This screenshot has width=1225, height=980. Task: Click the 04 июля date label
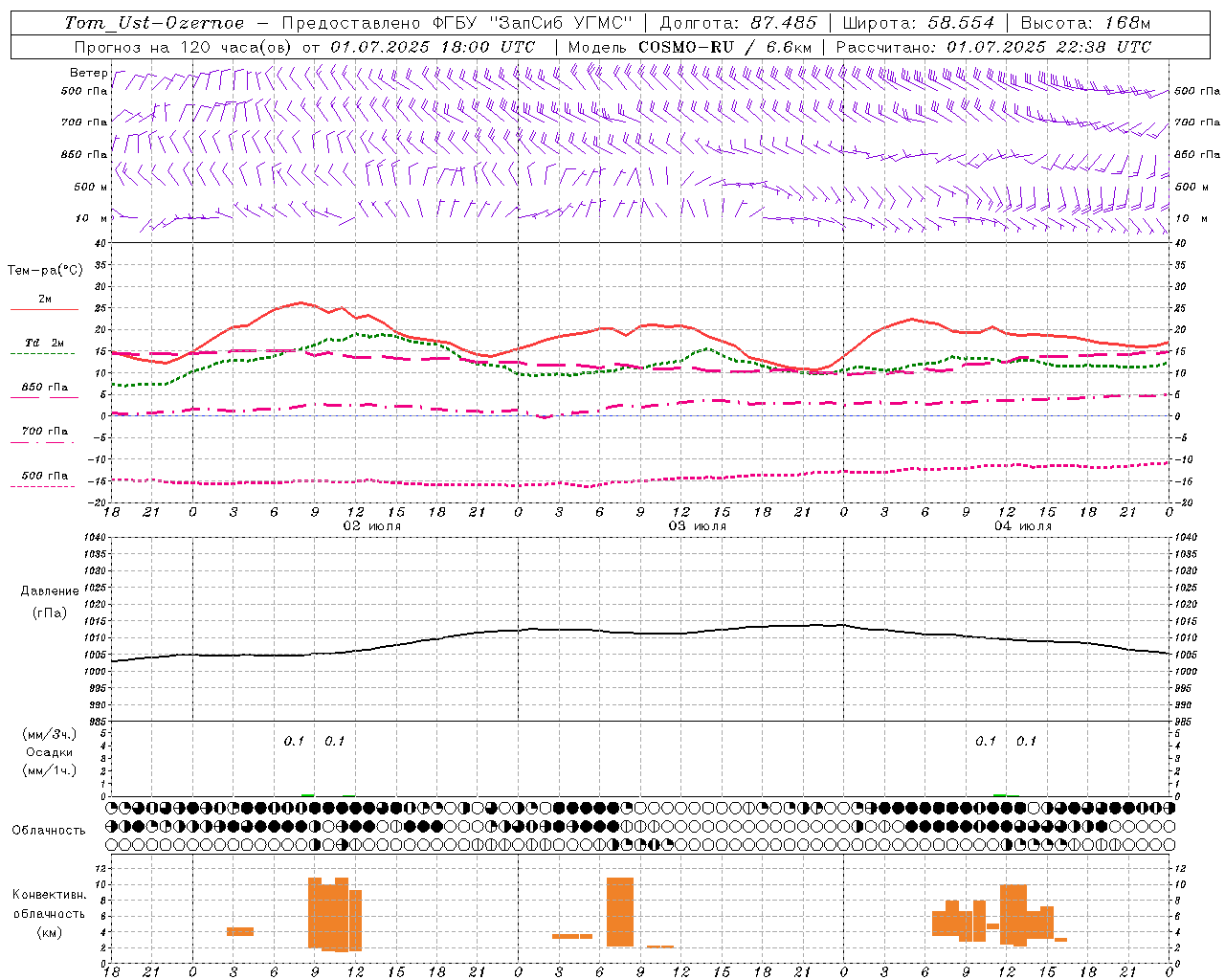point(1022,526)
